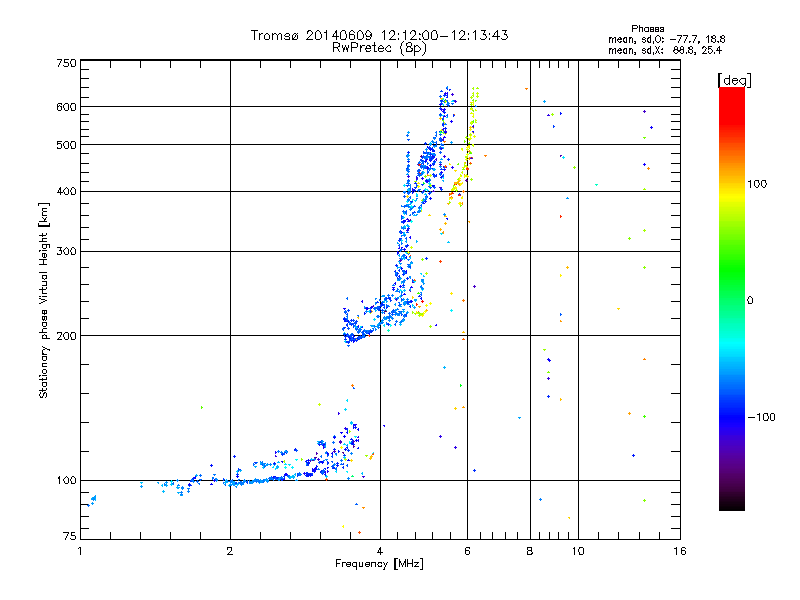The image size is (800, 600).
Task: Click the plot title "Tromsø 20140609 12:12:00-12:13:43"
Action: pyautogui.click(x=379, y=35)
